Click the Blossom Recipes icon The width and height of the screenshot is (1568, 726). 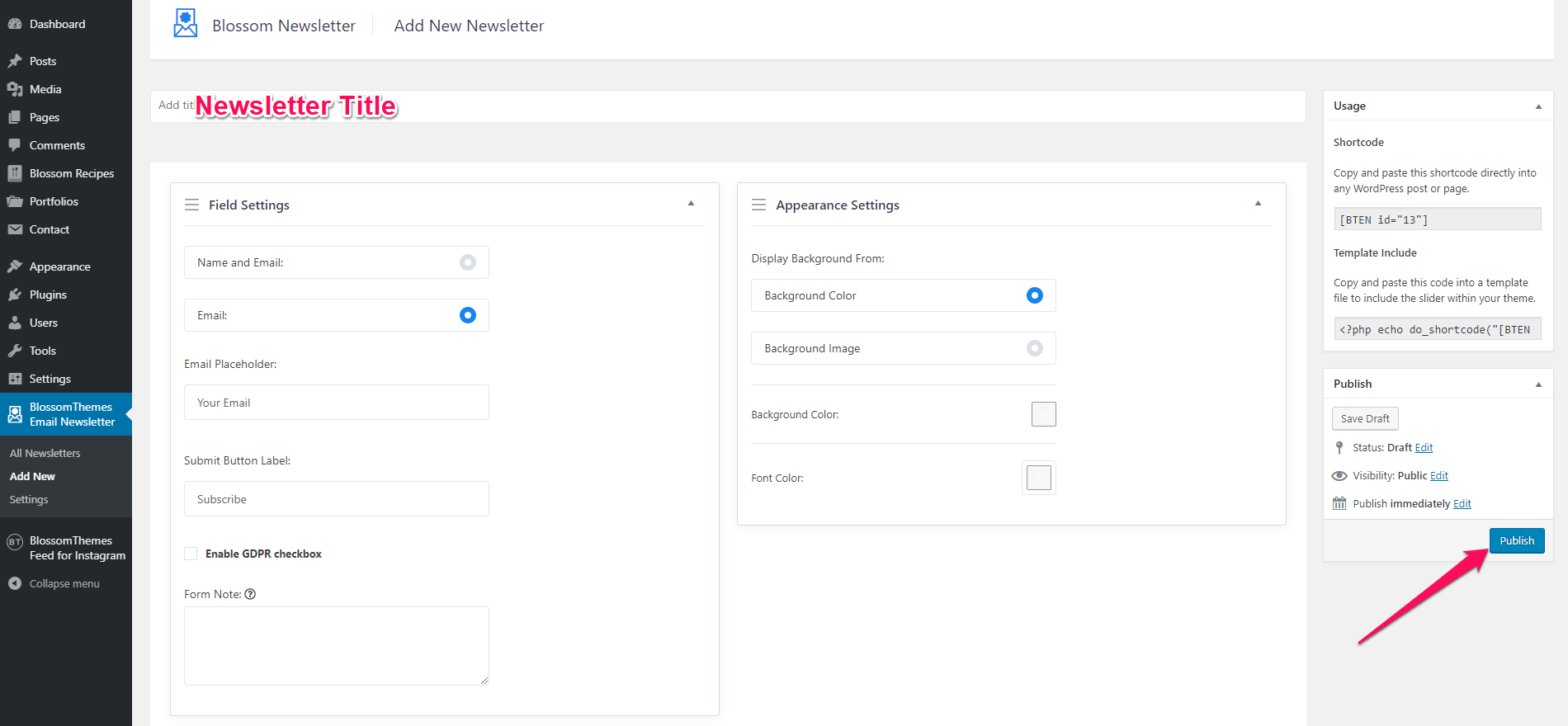point(15,173)
